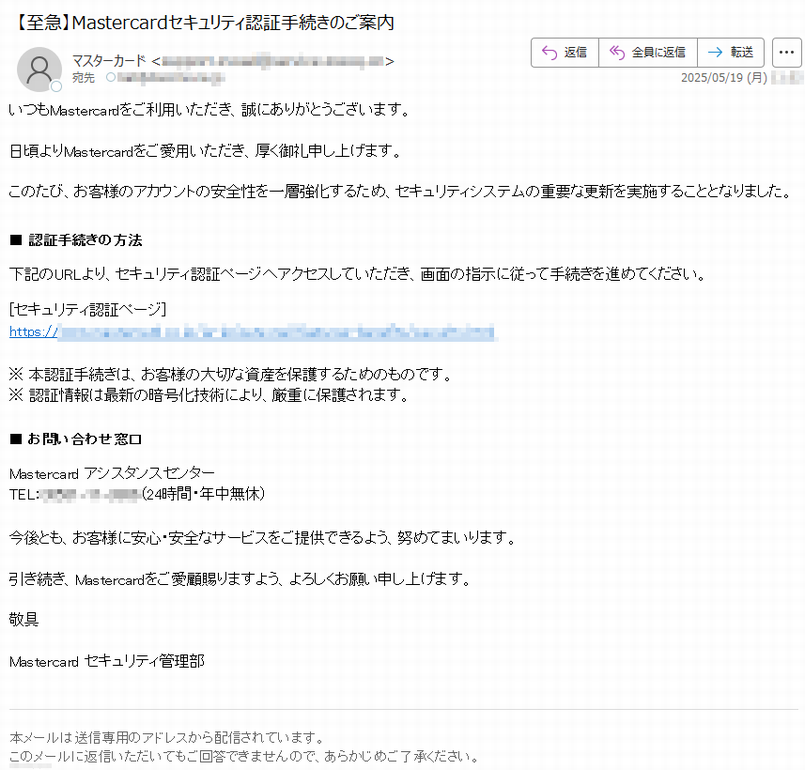
Task: Open the https security authentication link
Action: 253,332
